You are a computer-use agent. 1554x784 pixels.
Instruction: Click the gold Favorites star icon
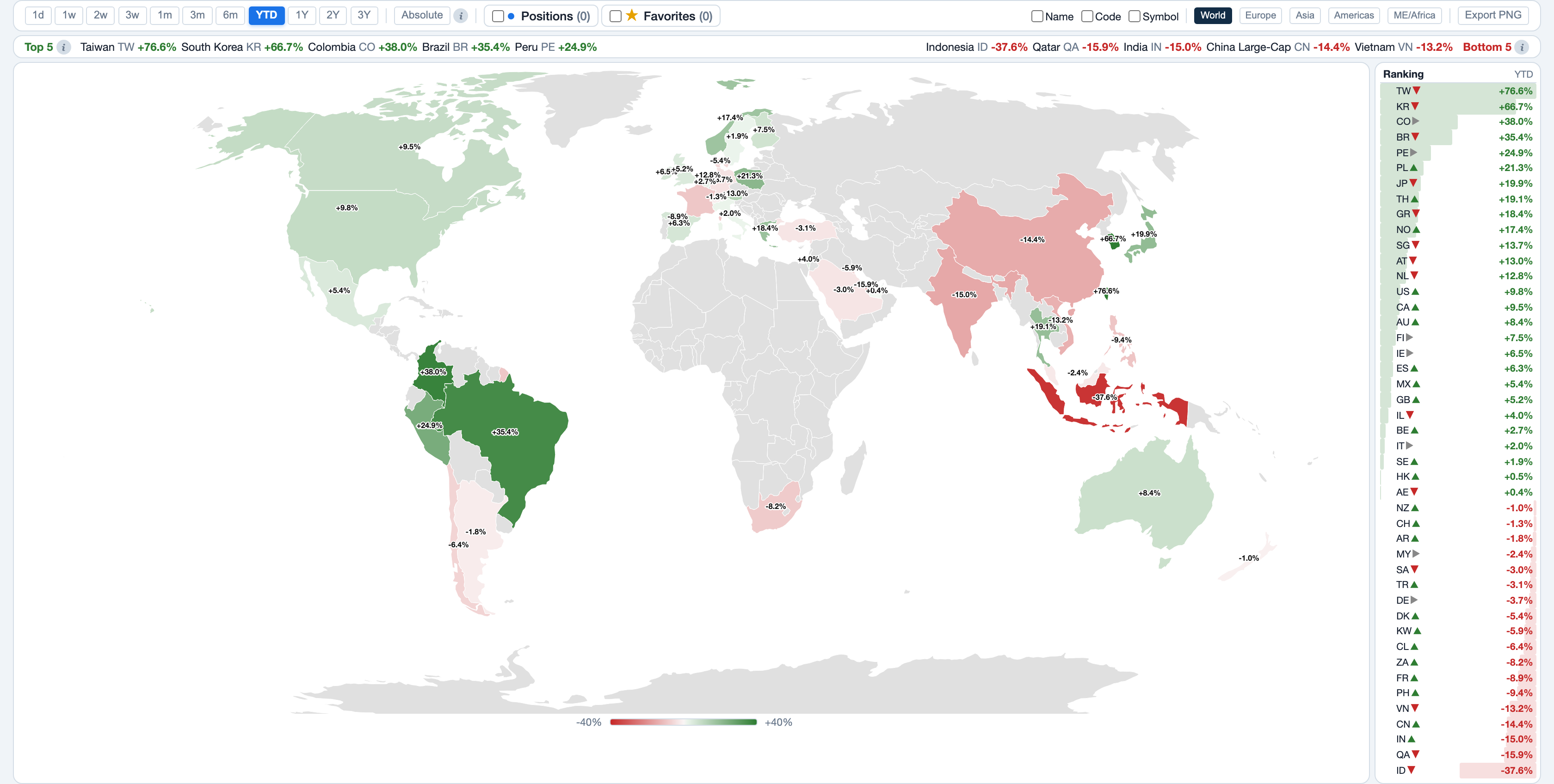632,16
